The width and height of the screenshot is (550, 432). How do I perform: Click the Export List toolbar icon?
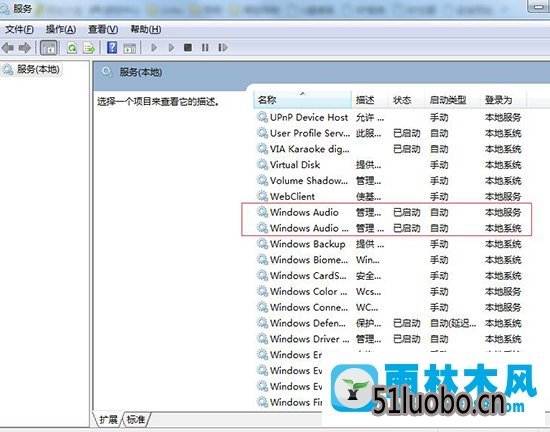pos(89,48)
